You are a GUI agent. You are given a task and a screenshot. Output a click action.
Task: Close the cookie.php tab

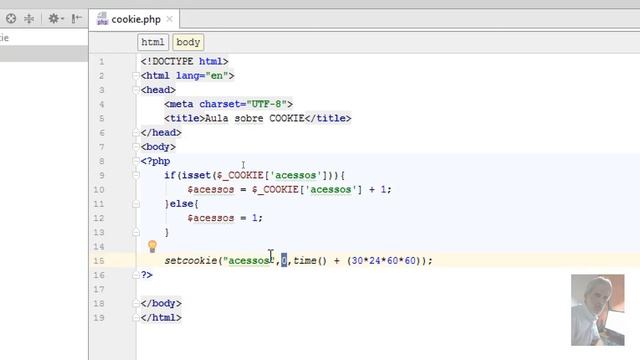pos(170,19)
